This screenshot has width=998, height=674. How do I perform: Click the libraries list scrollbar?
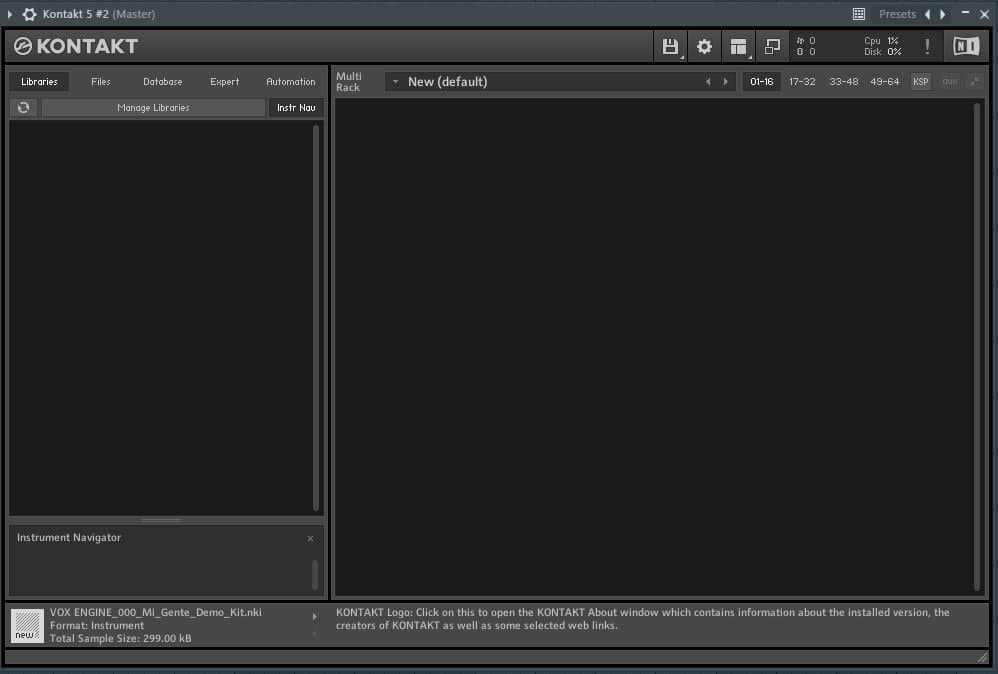point(316,317)
